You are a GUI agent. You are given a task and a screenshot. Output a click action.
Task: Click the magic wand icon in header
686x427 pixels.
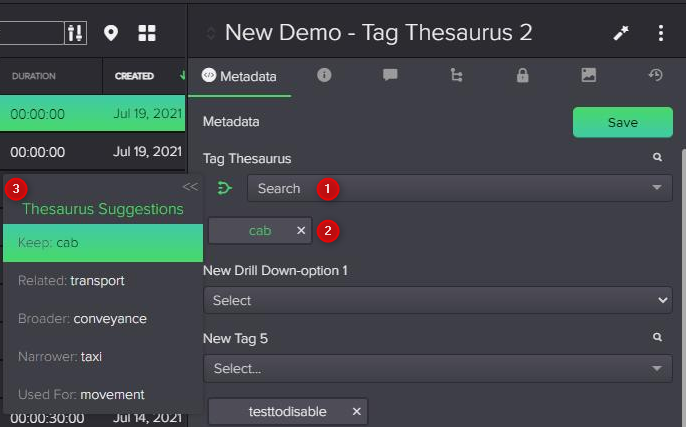[x=621, y=33]
